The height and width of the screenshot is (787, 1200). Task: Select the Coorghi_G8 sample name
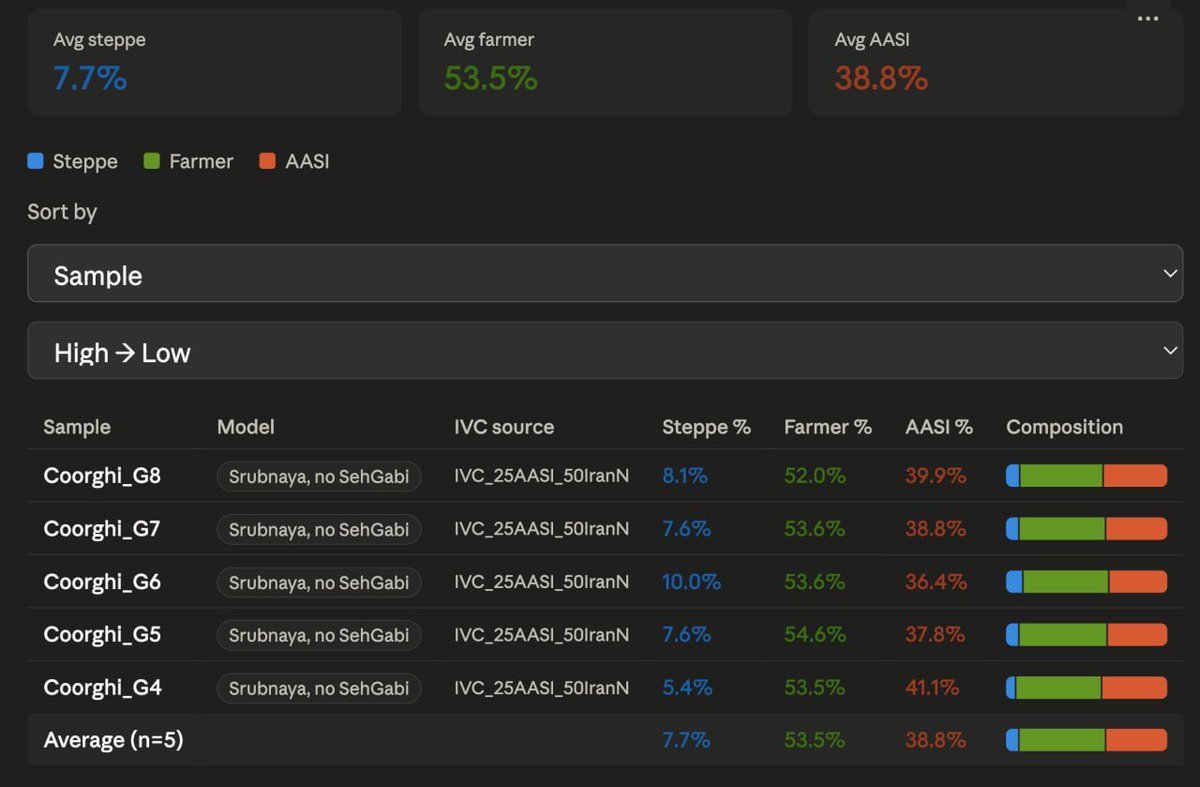click(102, 476)
